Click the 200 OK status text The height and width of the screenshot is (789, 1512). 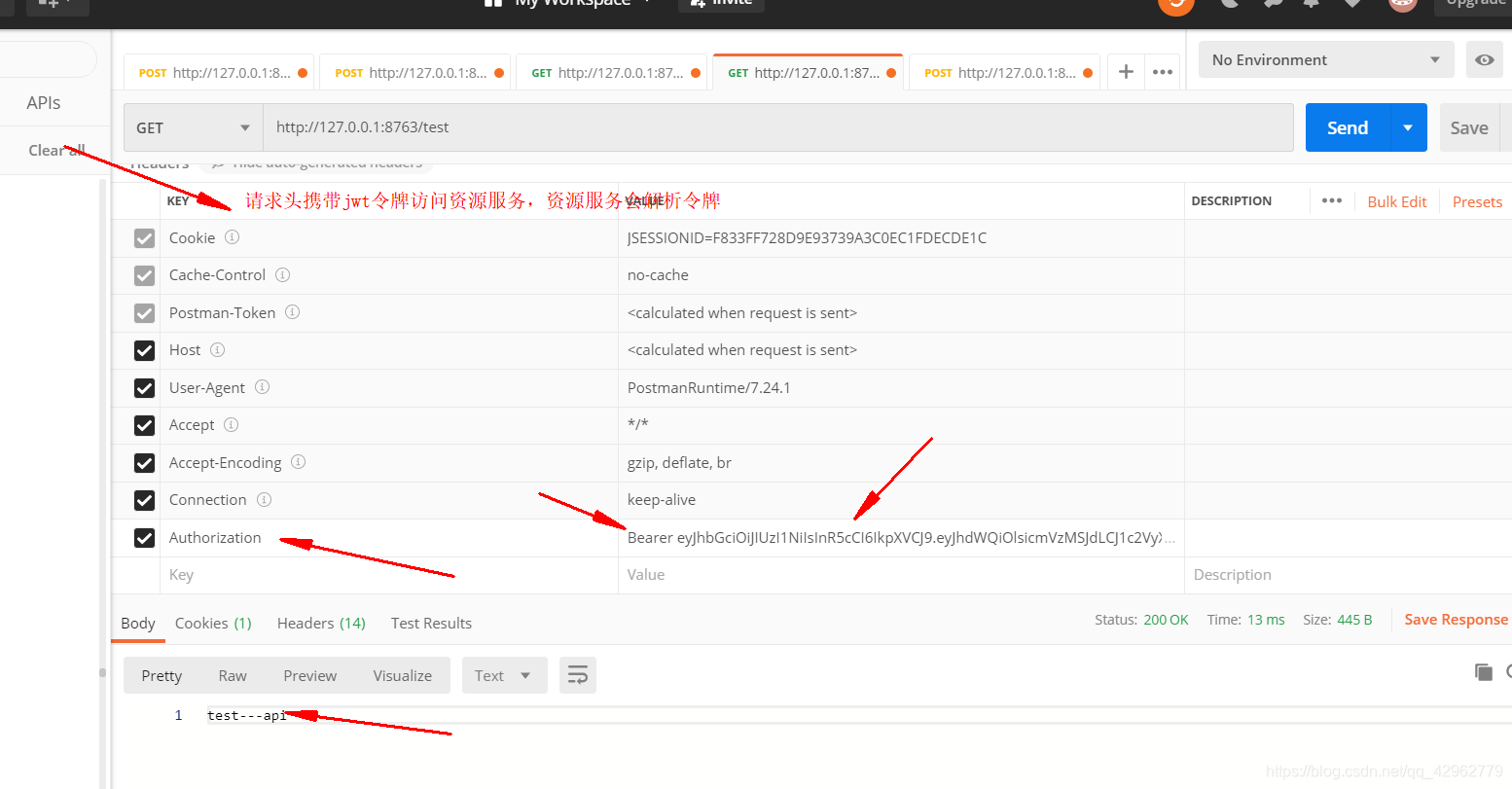1166,619
